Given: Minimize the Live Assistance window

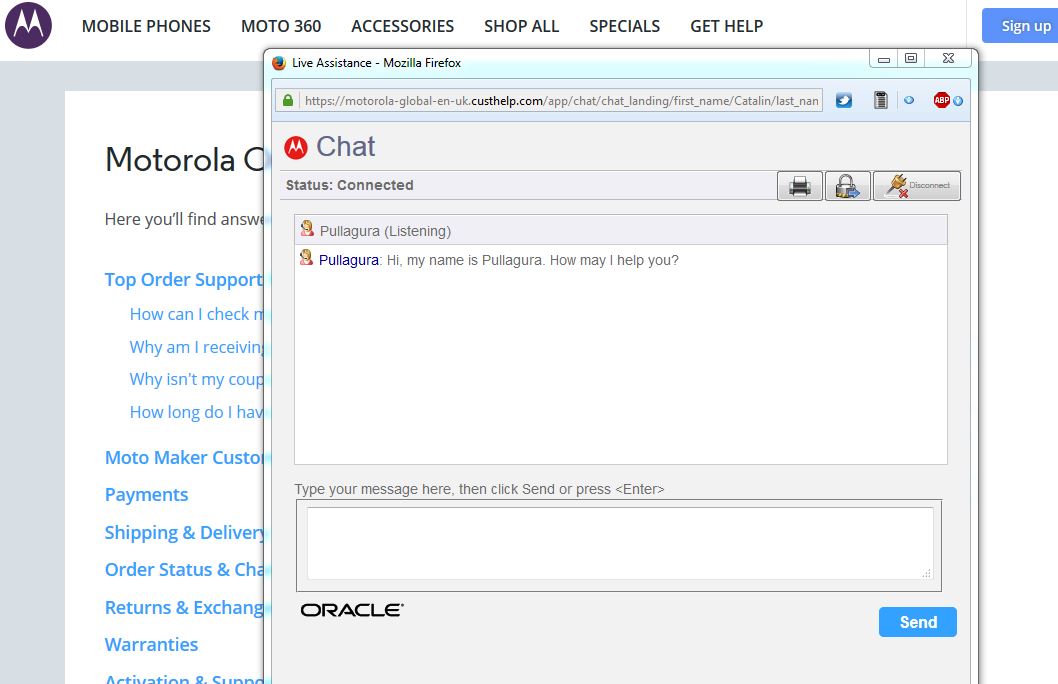Looking at the screenshot, I should (x=883, y=59).
